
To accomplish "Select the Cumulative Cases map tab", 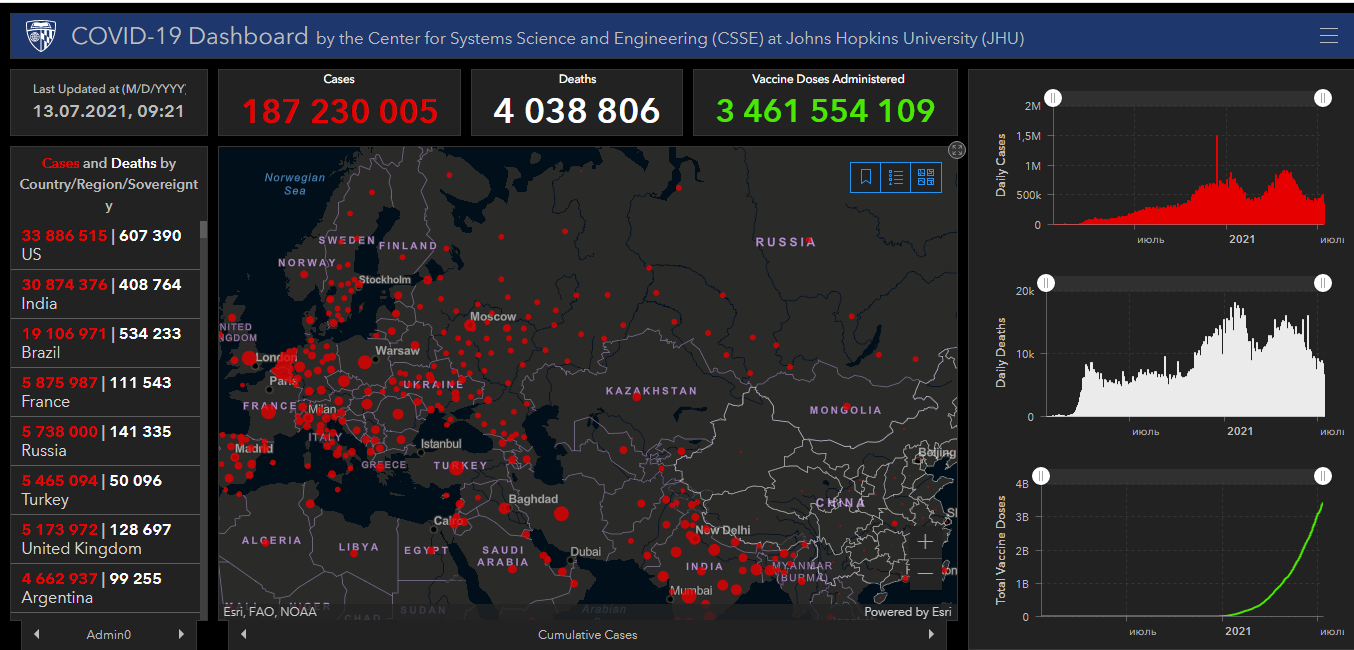I will 587,634.
